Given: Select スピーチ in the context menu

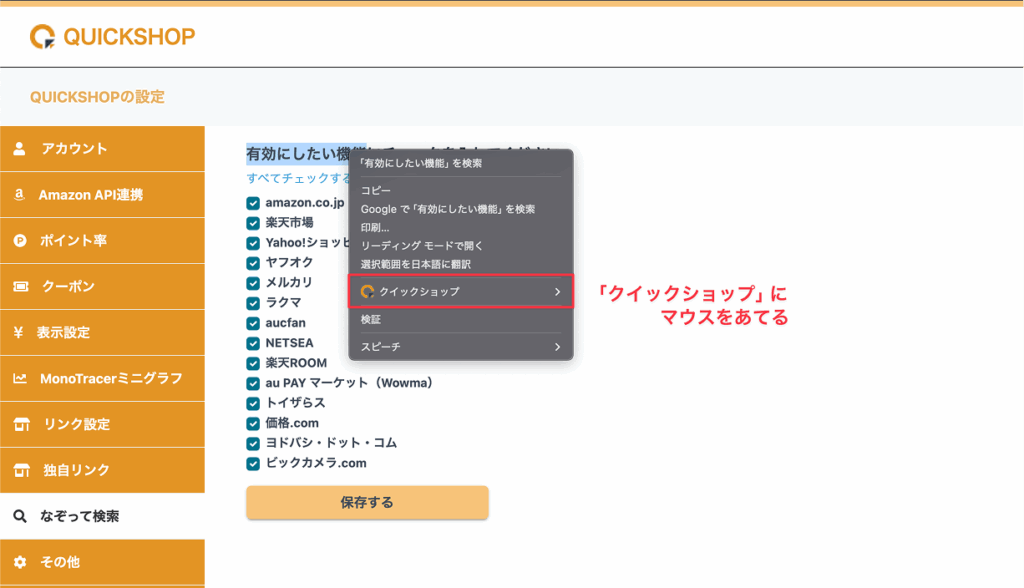Looking at the screenshot, I should tap(461, 347).
